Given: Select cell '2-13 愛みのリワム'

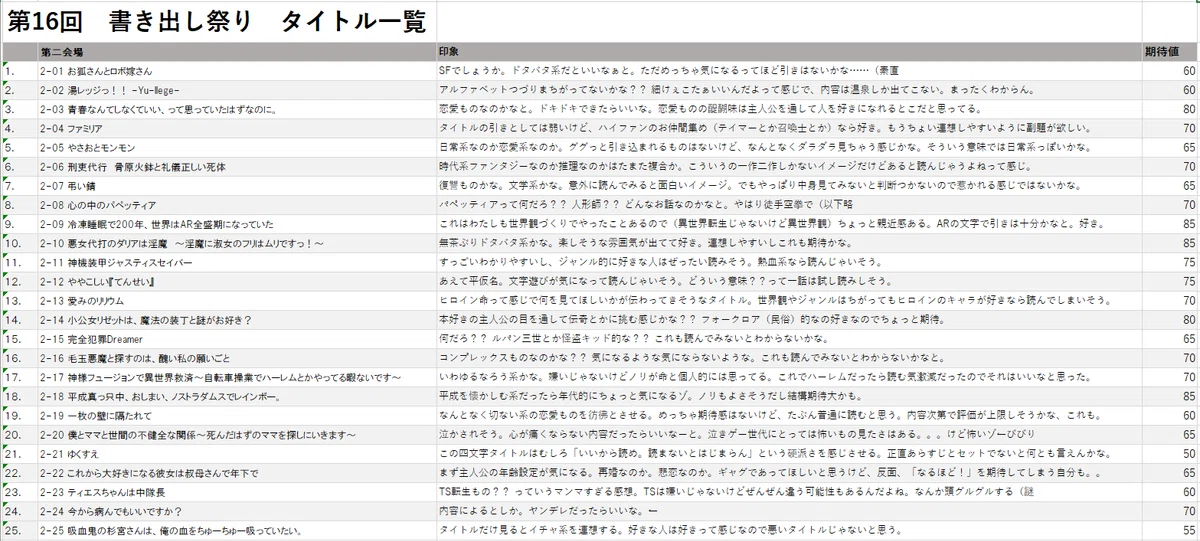Looking at the screenshot, I should point(237,300).
